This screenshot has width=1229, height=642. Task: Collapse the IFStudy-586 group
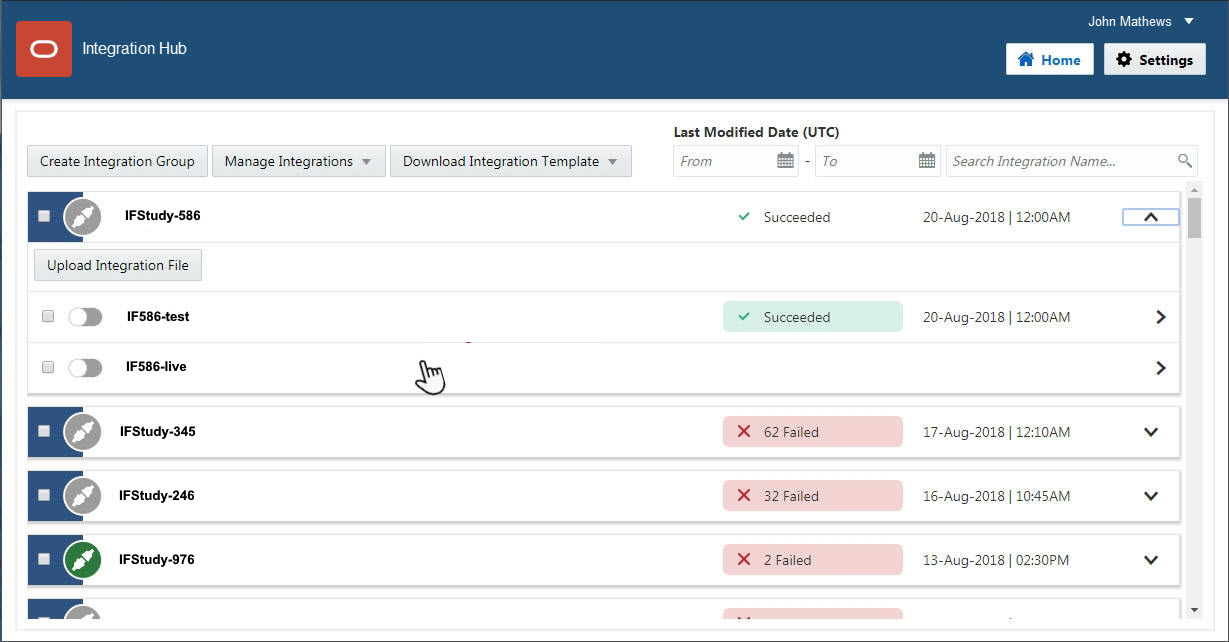1151,217
